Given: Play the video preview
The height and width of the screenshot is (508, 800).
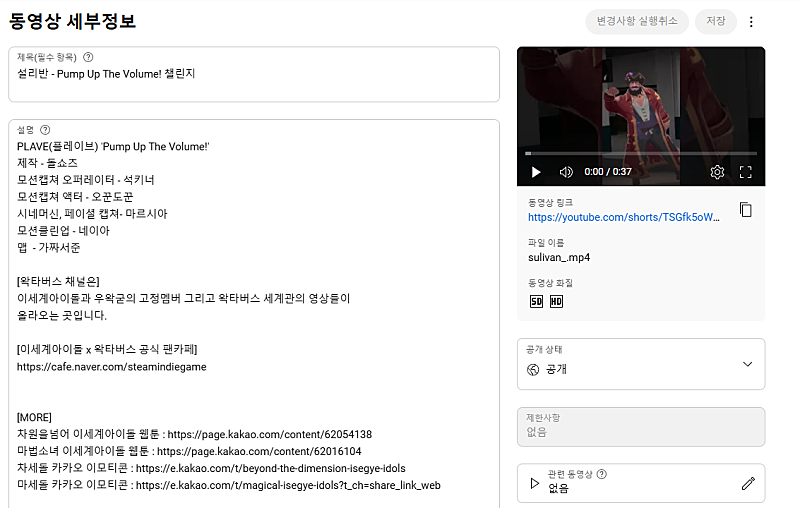Looking at the screenshot, I should tap(536, 172).
